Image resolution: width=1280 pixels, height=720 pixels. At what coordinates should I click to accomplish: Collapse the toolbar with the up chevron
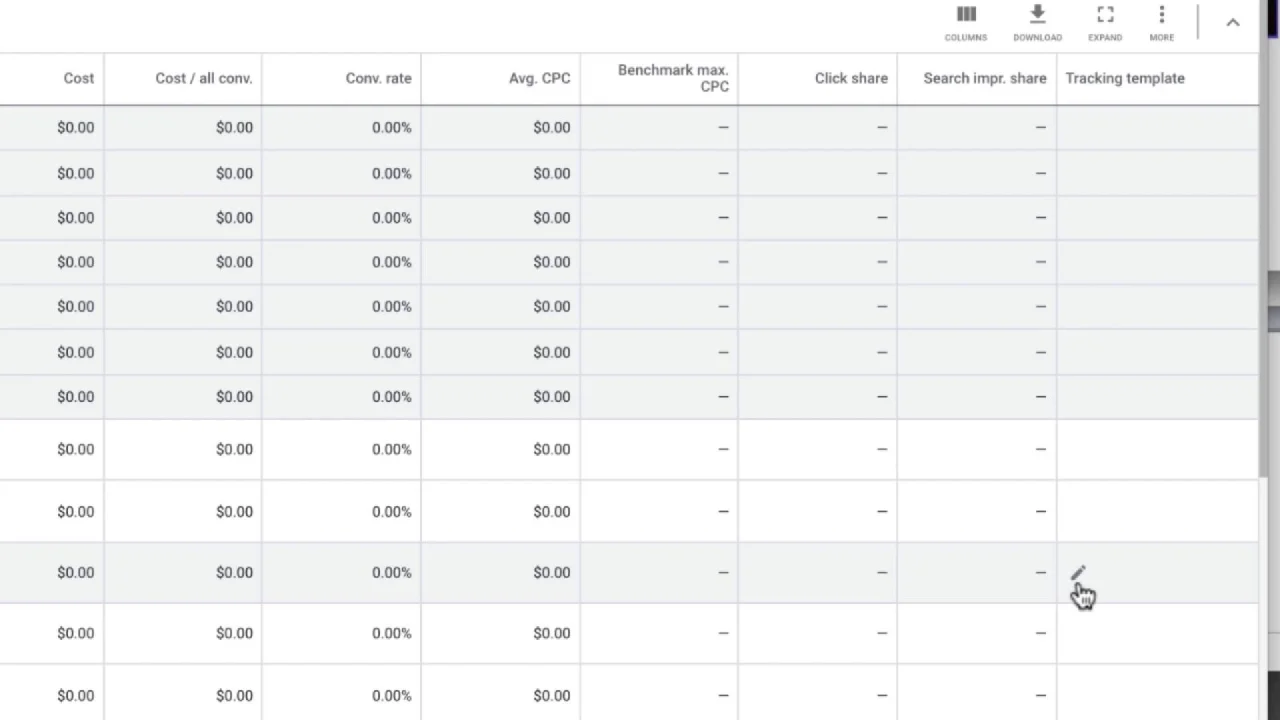pos(1233,23)
